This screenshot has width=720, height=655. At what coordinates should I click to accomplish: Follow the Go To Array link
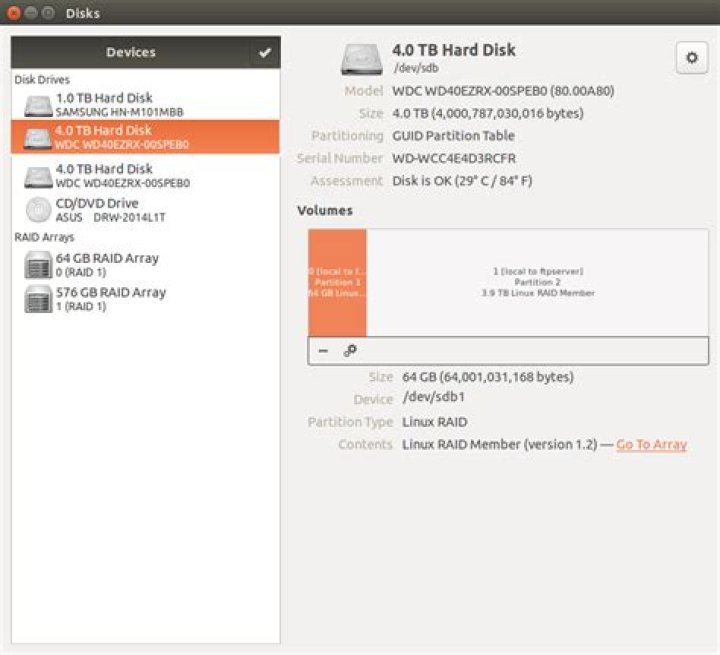651,444
